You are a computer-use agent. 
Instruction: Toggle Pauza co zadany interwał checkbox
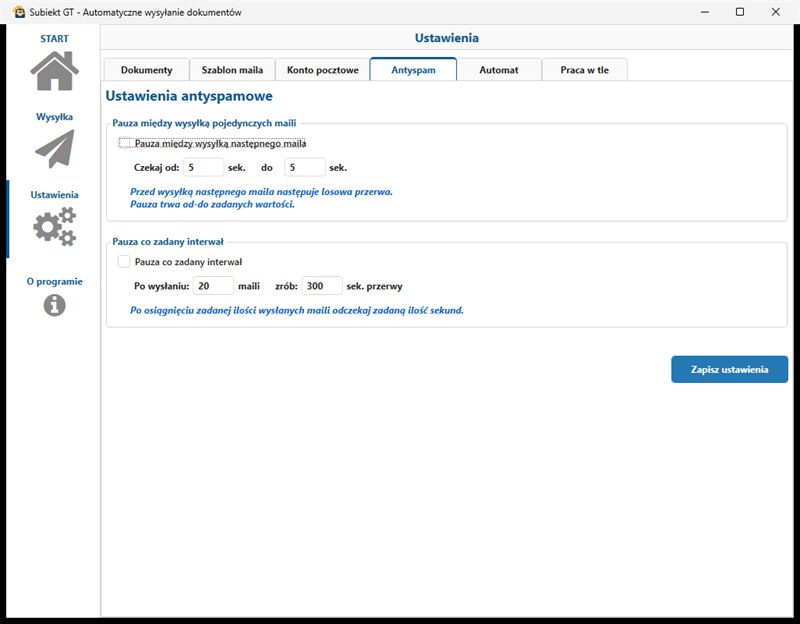click(x=124, y=262)
